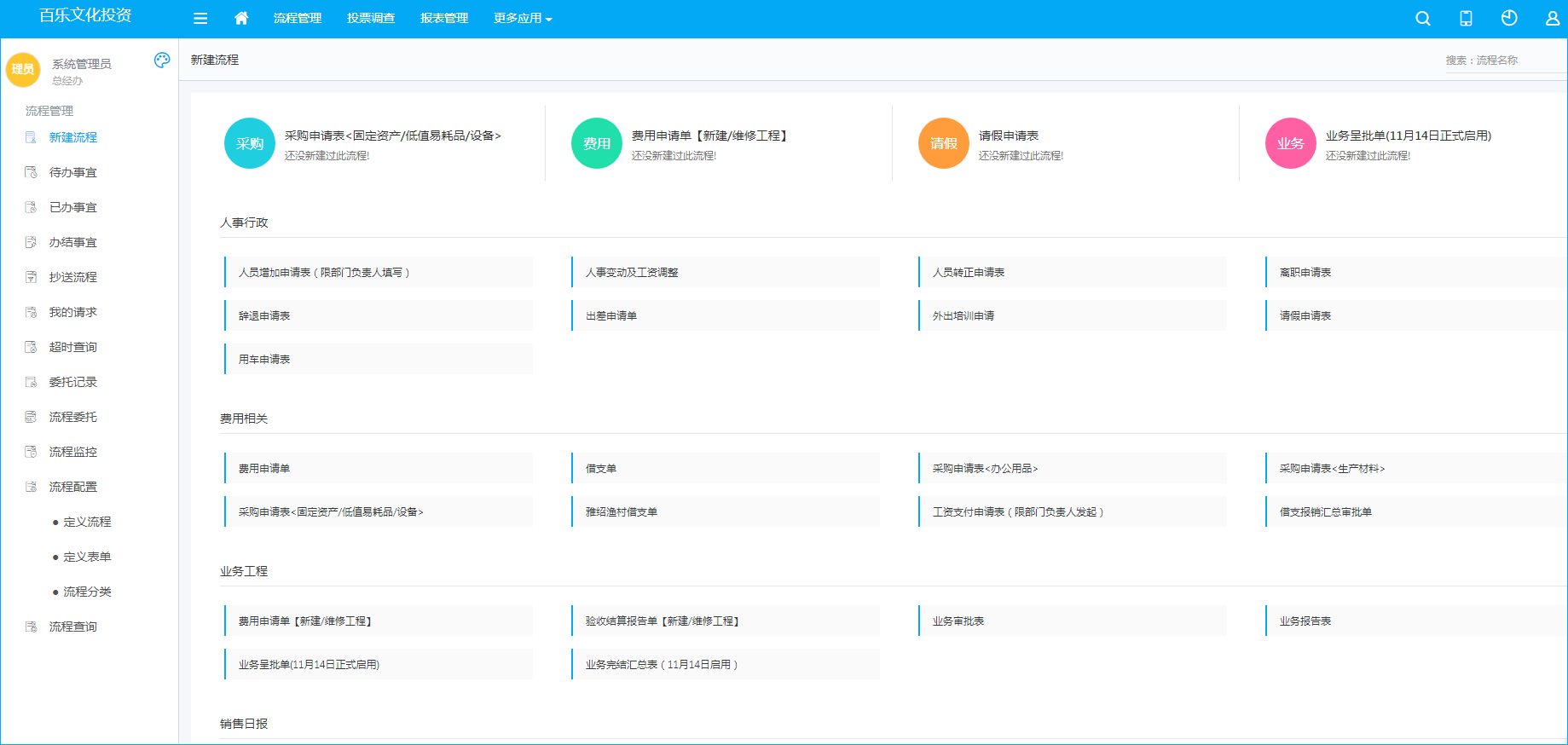Collapse the 流程配置 sidebar group
Screen dimensions: 1568x745
(73, 487)
